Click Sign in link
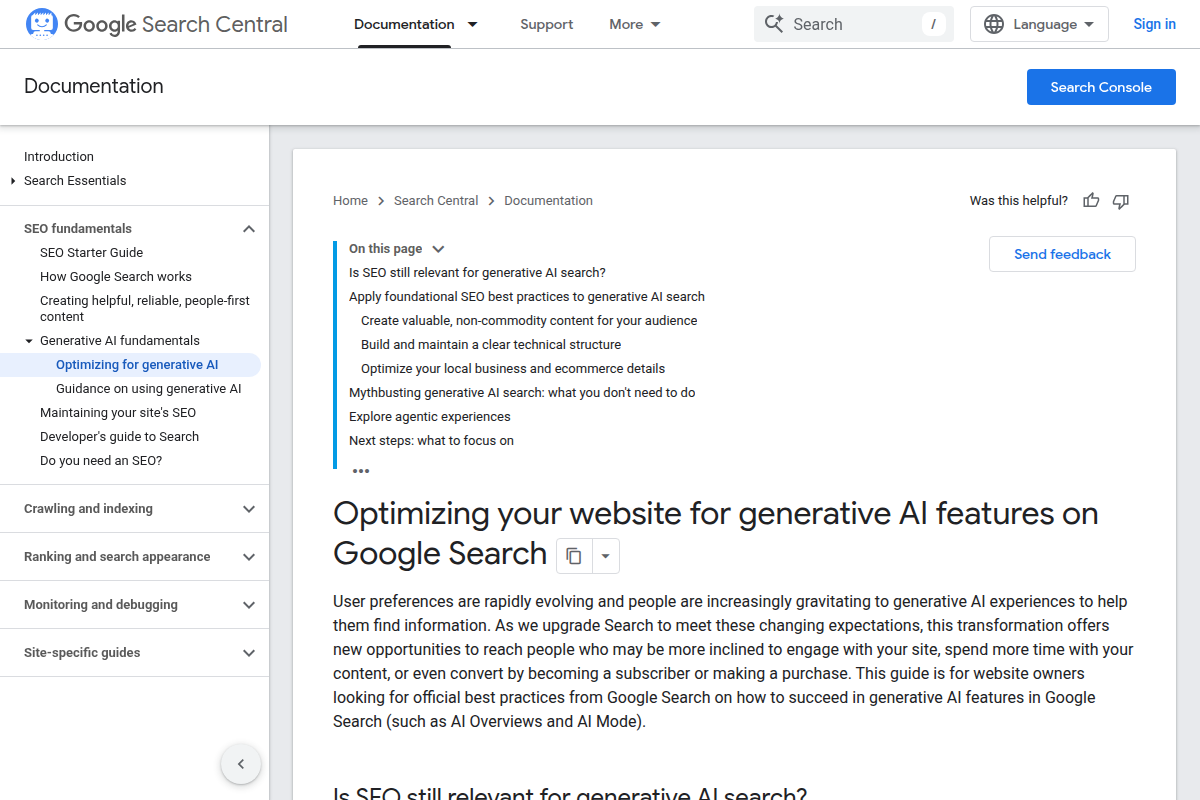 tap(1154, 24)
